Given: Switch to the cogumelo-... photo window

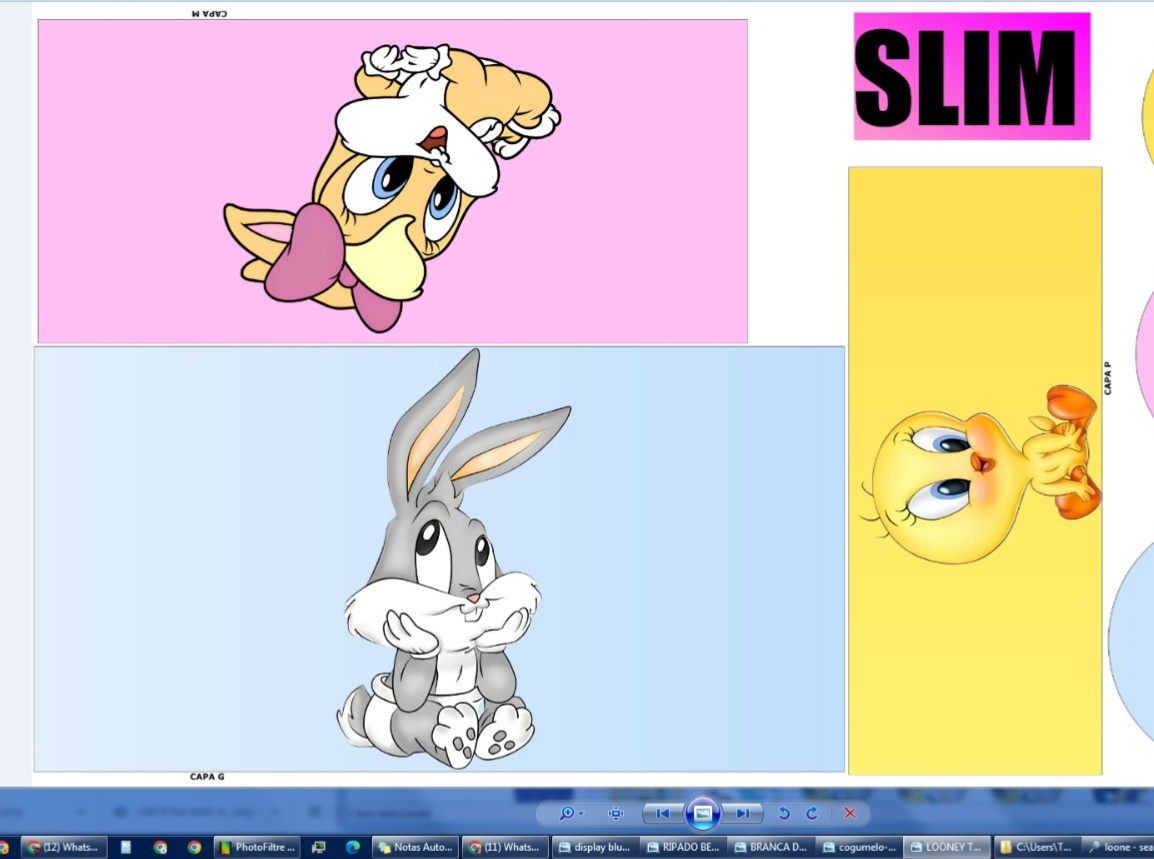Looking at the screenshot, I should [x=860, y=847].
